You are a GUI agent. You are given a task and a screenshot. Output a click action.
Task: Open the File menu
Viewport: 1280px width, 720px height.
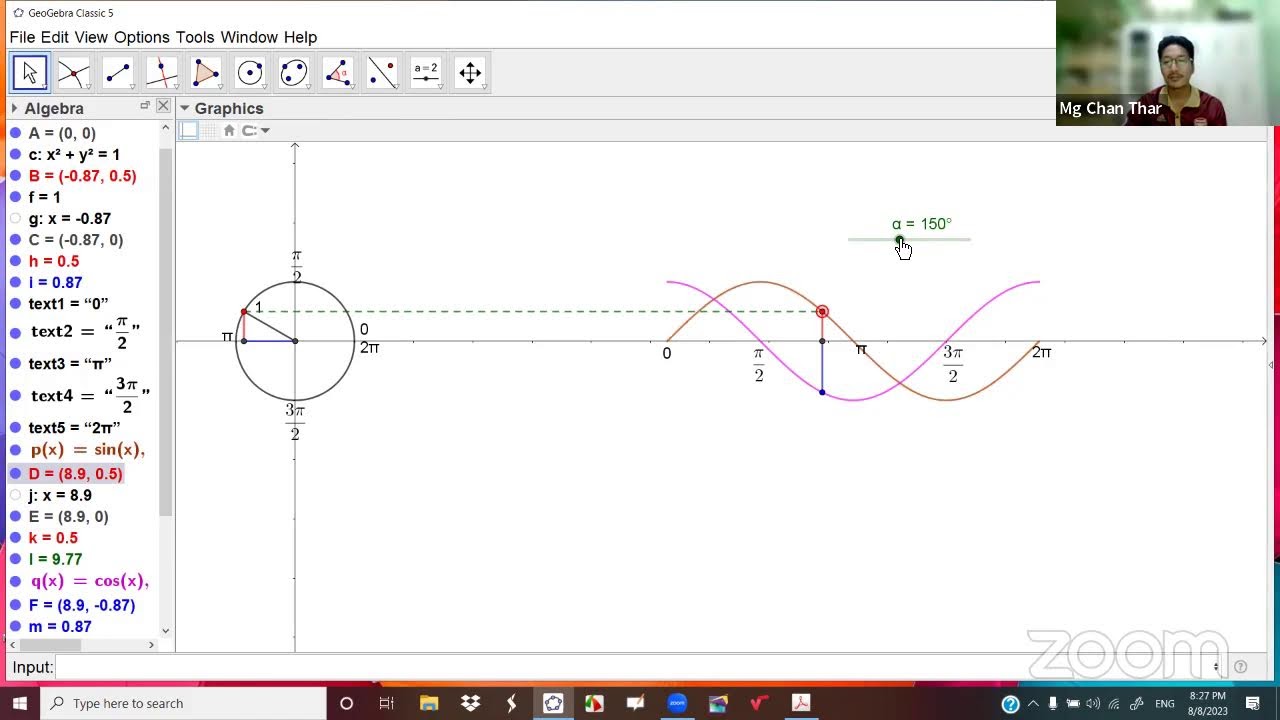[x=23, y=37]
